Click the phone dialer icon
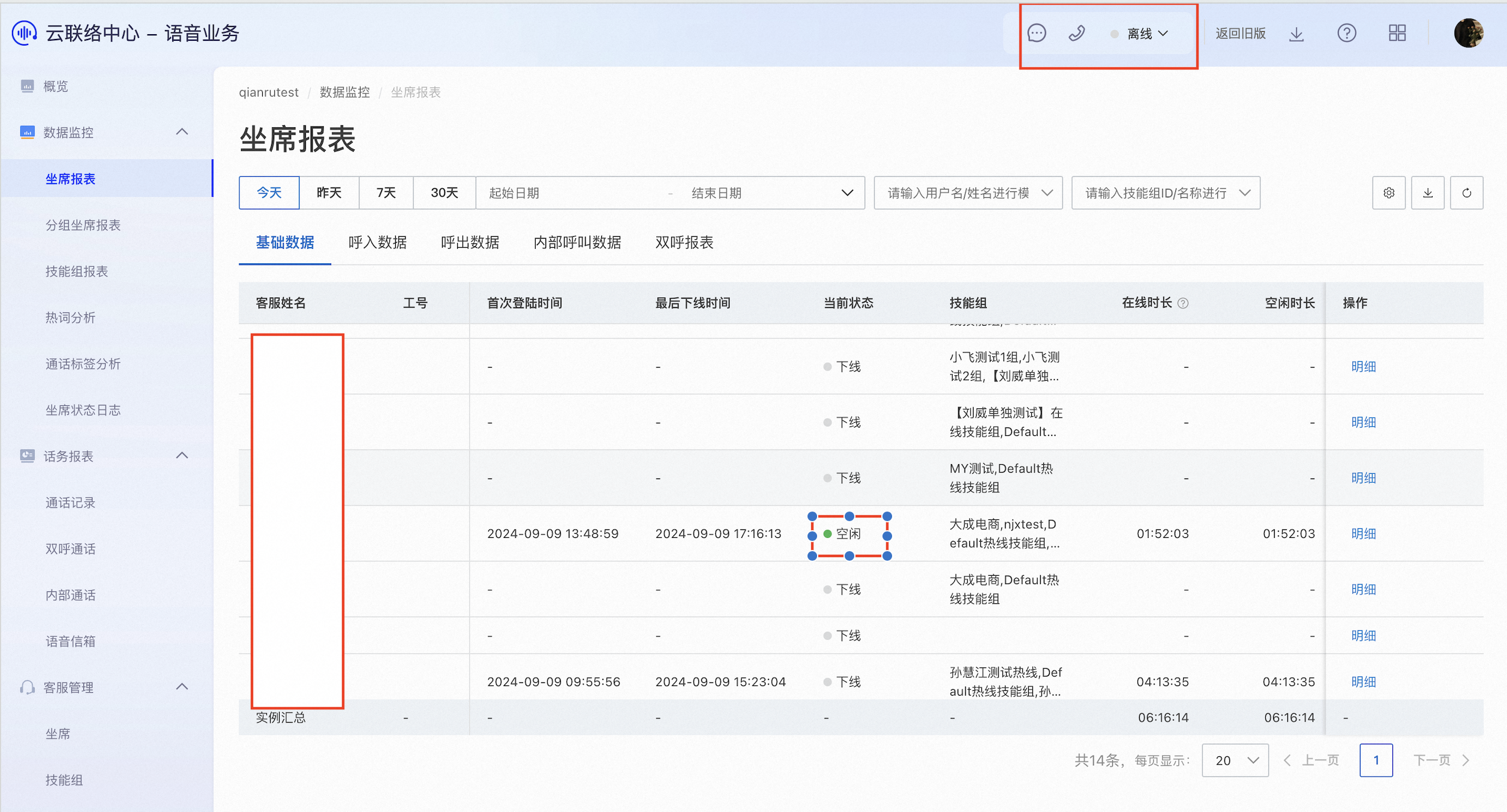The width and height of the screenshot is (1507, 812). (x=1076, y=34)
